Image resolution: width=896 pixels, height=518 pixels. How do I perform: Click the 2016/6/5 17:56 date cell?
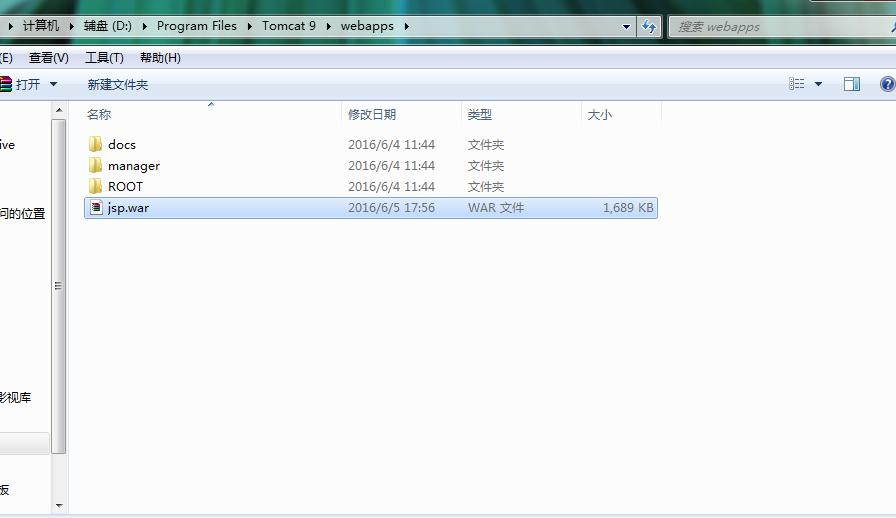(x=391, y=208)
